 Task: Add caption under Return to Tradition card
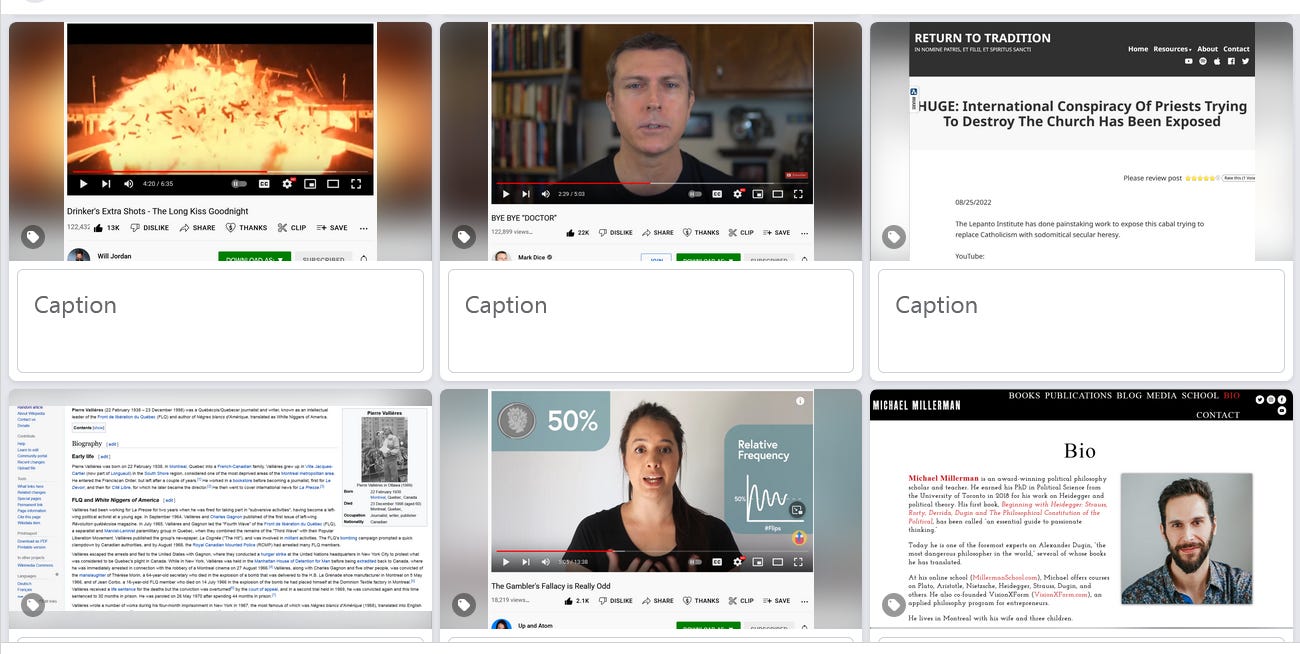point(1081,320)
